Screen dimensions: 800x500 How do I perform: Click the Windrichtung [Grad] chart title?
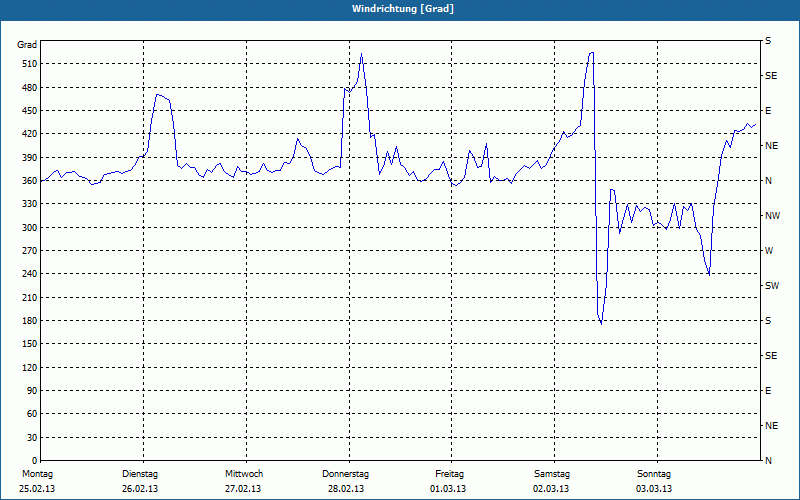click(x=403, y=9)
